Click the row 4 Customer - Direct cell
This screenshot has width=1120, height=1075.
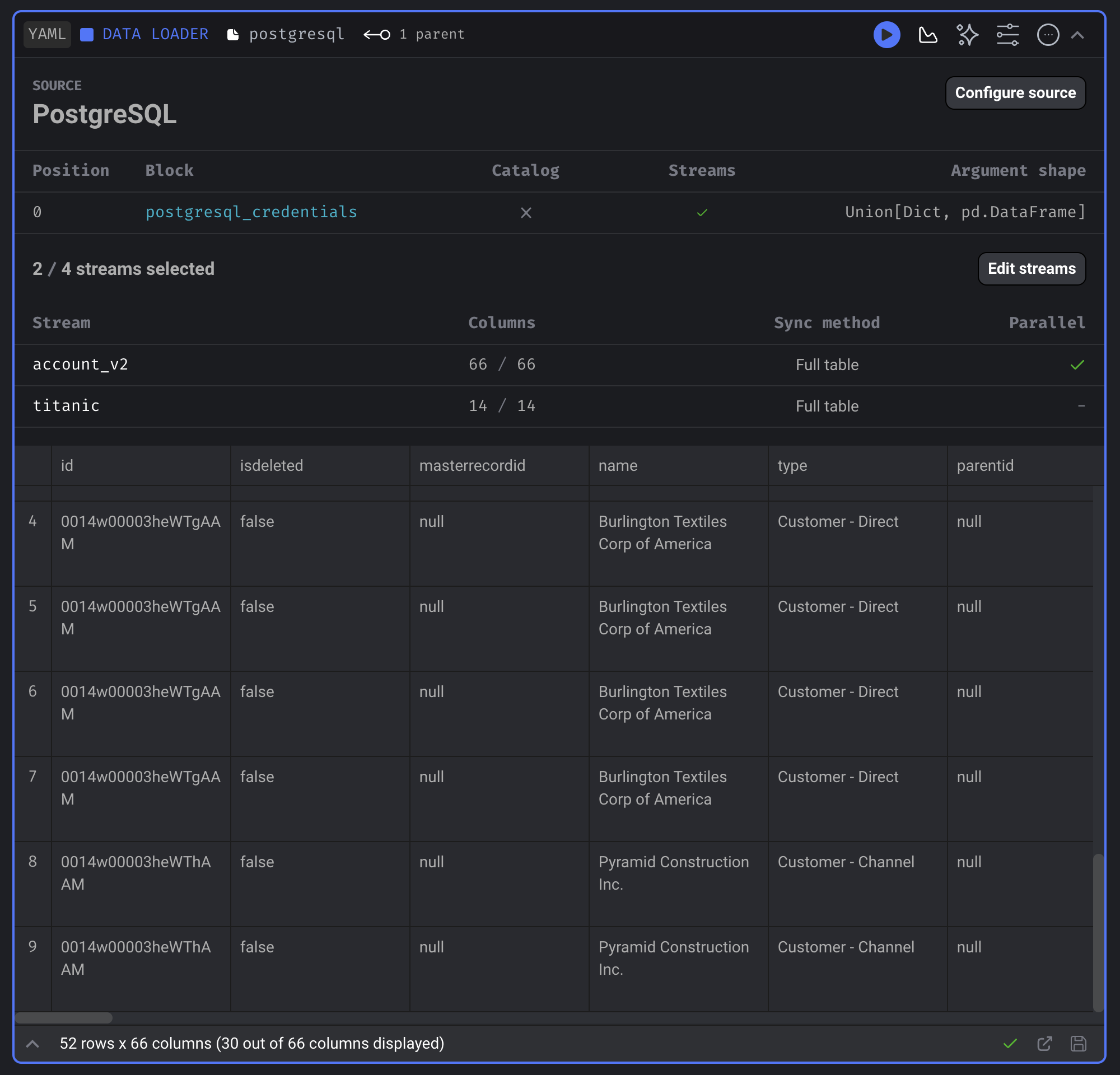[857, 543]
